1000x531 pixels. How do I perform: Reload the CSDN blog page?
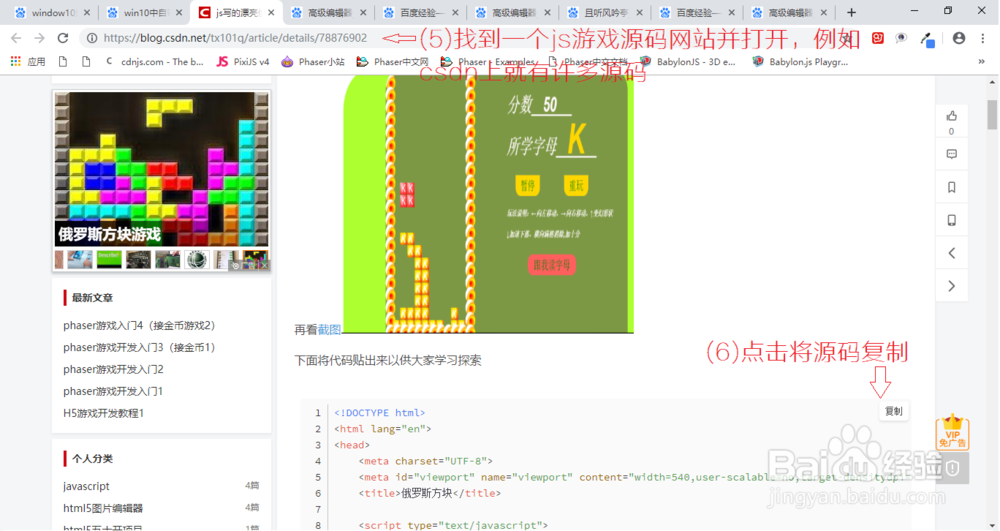pyautogui.click(x=62, y=38)
